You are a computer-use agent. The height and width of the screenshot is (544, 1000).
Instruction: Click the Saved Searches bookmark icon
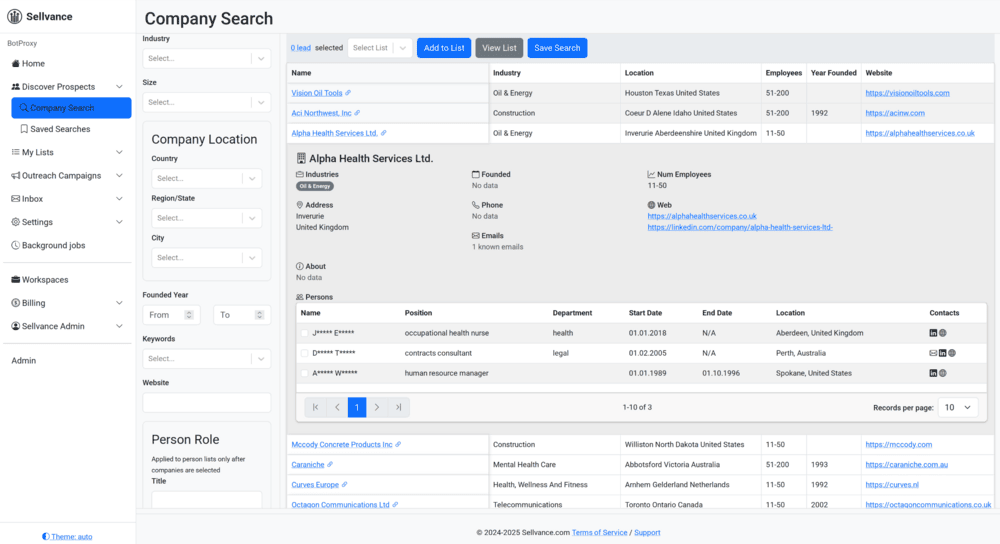click(x=24, y=129)
